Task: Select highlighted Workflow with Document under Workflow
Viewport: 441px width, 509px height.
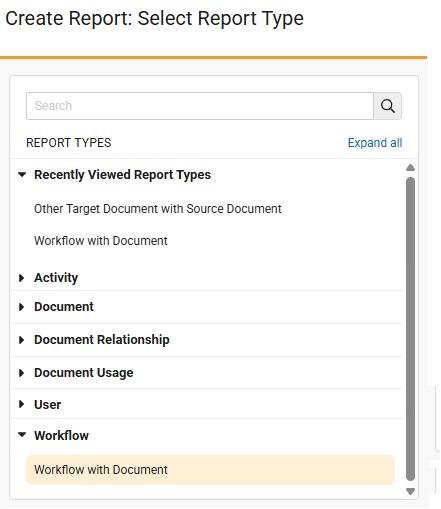Action: point(210,470)
